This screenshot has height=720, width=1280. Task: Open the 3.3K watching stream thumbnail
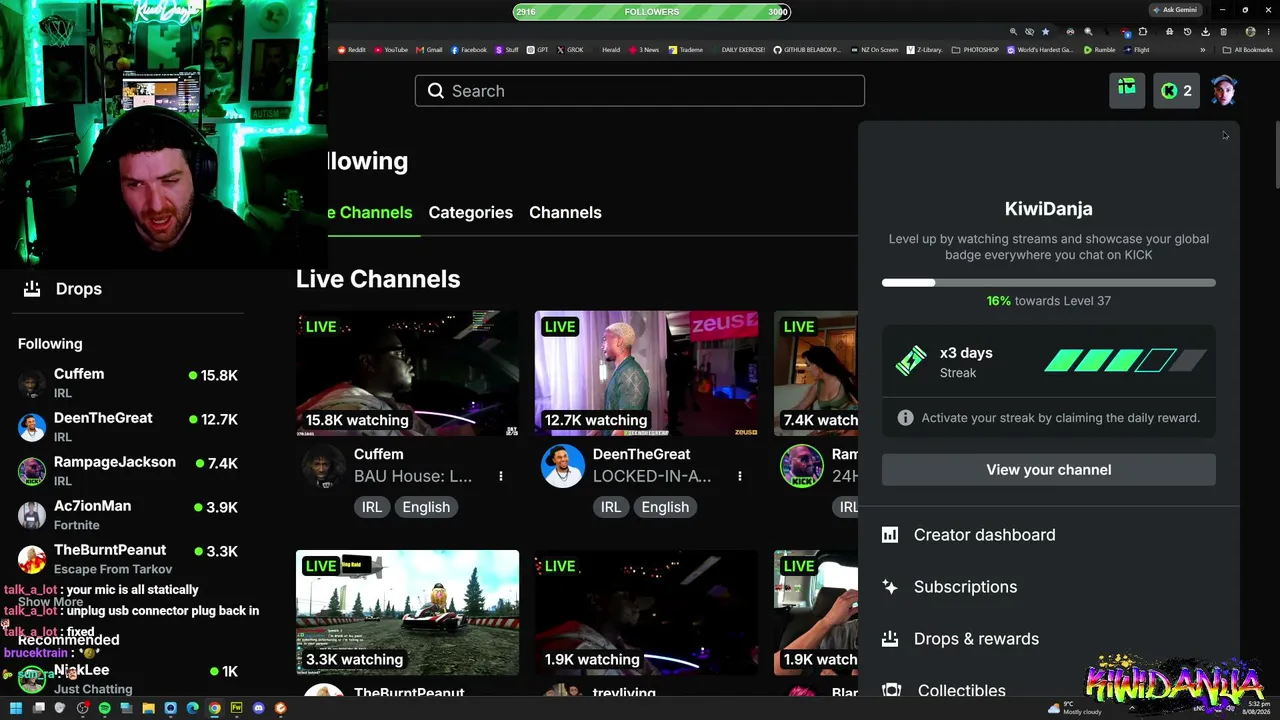[x=407, y=612]
